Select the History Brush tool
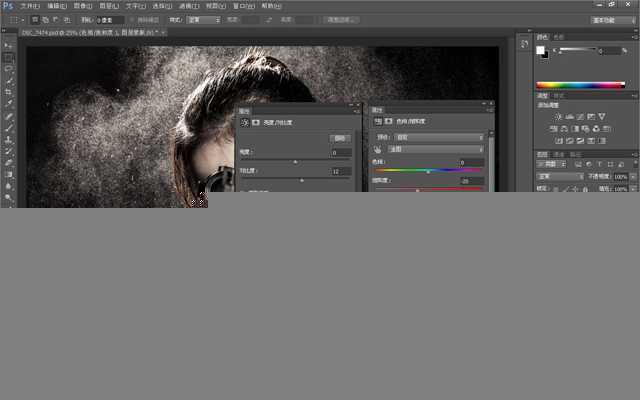Screen dimensions: 640x400 (x=8, y=151)
